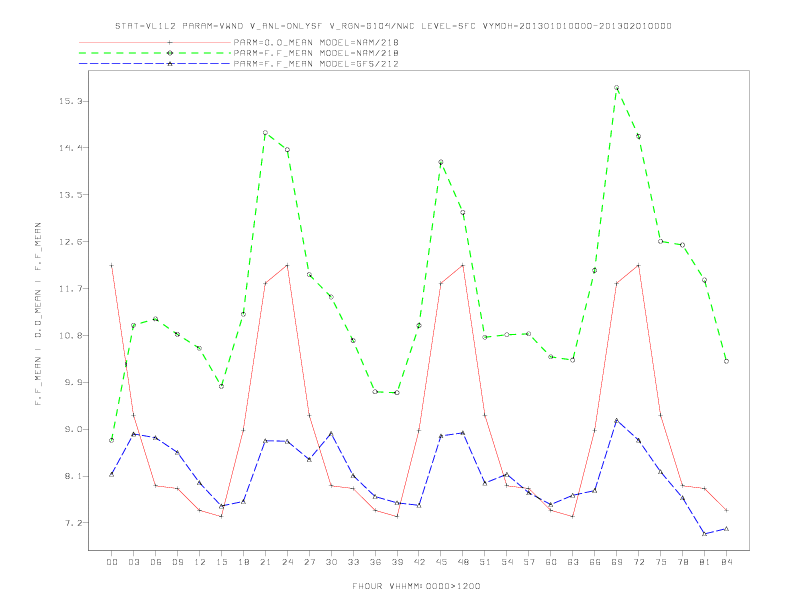Viewport: 792px width, 612px height.
Task: Click the blue triangle marker at hour 00
Action: tap(112, 475)
